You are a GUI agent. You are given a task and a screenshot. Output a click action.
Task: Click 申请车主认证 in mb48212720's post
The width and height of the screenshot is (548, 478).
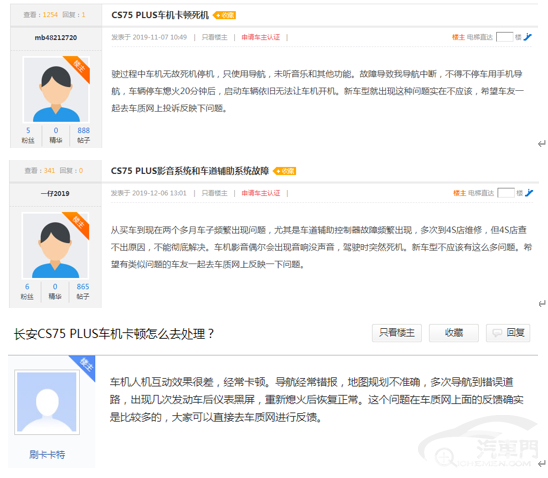tap(260, 37)
